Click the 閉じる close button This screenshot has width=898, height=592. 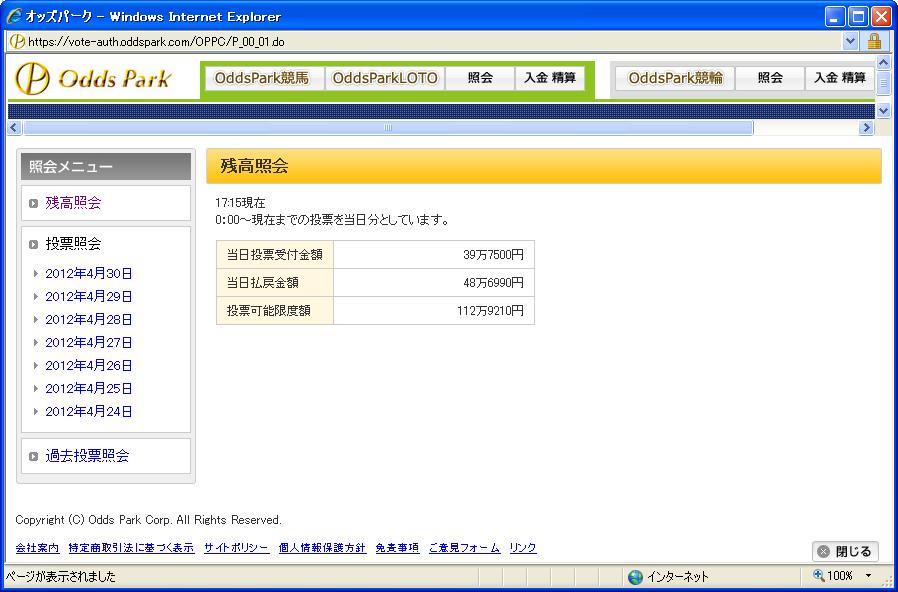(845, 551)
